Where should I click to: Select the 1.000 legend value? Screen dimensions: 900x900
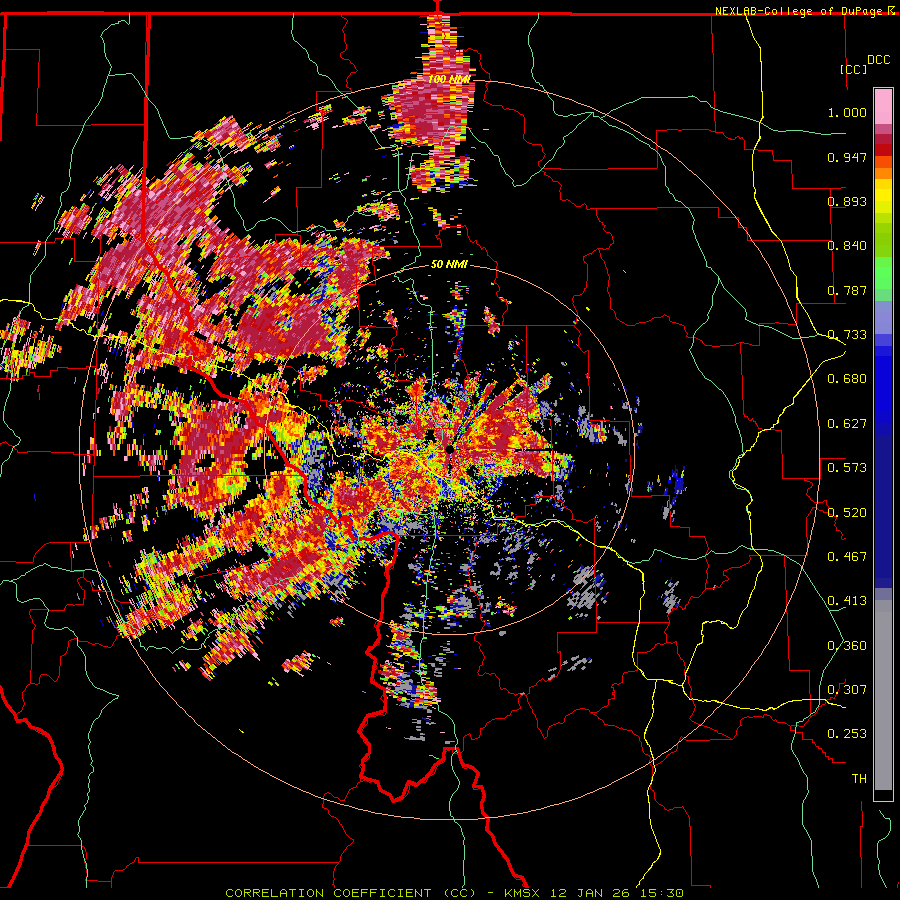[x=847, y=112]
